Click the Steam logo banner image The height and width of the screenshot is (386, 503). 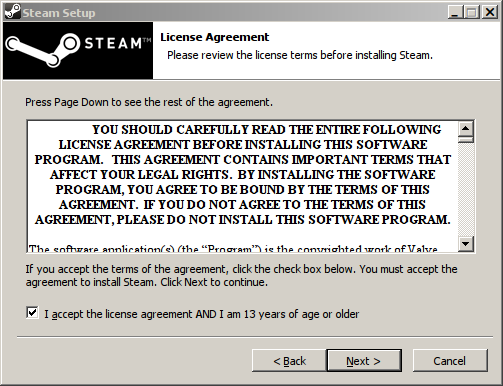(78, 51)
